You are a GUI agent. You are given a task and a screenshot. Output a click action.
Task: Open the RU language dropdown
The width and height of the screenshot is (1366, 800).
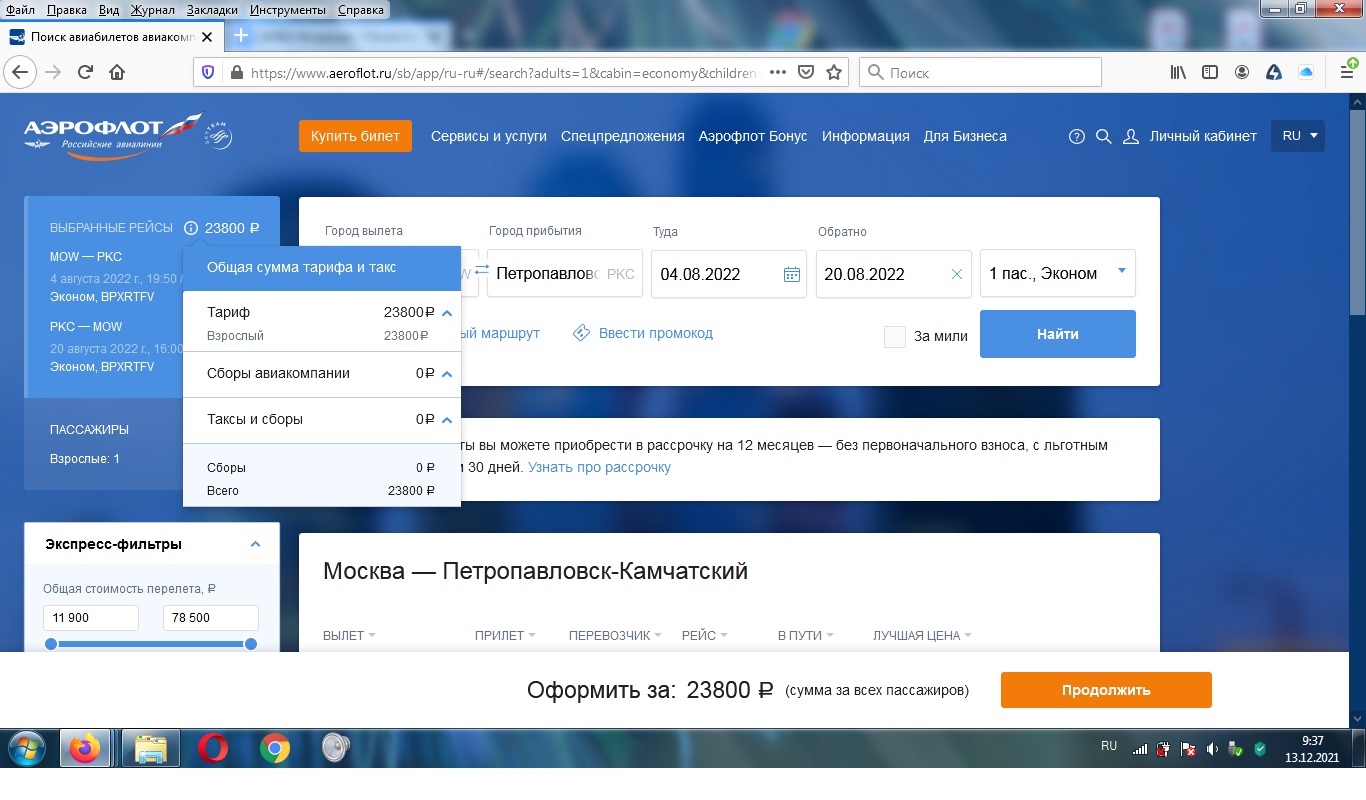point(1298,136)
